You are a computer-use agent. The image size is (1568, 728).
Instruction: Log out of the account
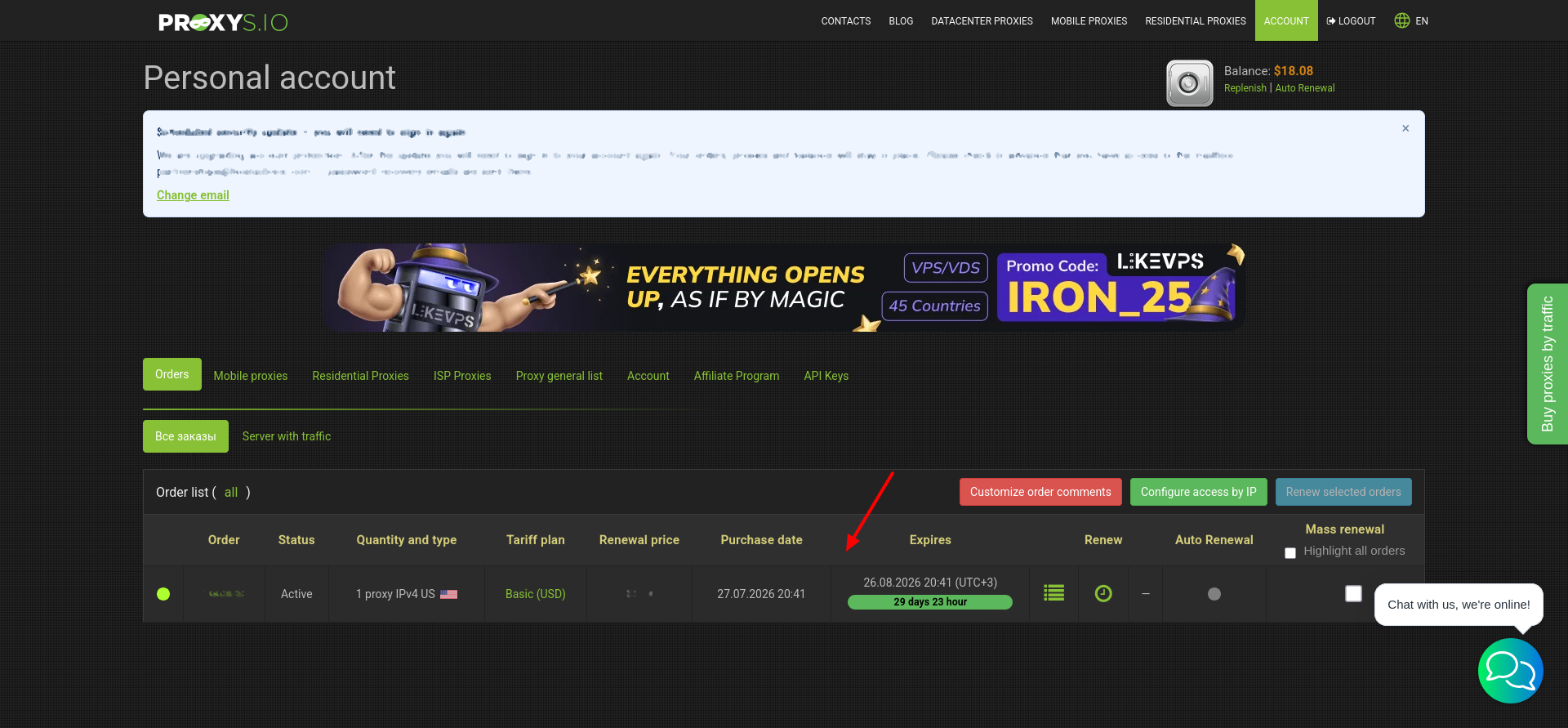[1352, 21]
